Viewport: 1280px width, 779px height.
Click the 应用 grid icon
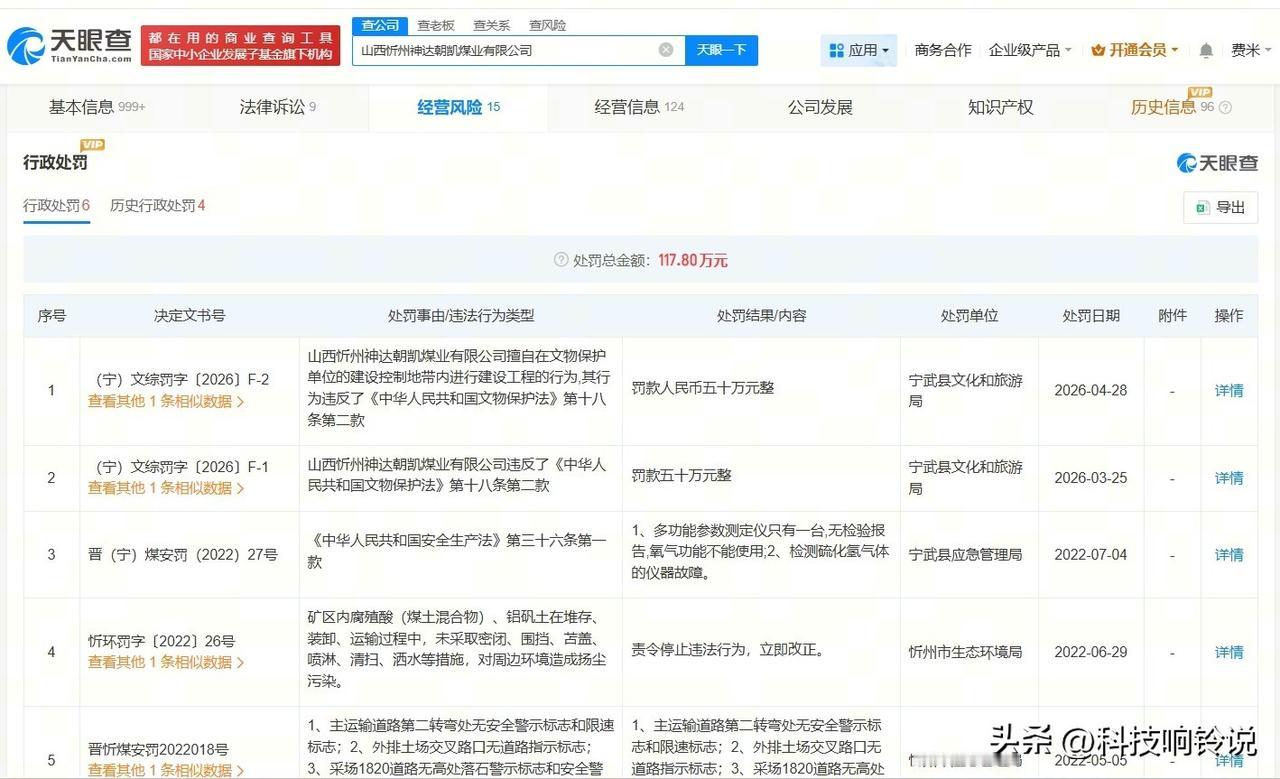click(x=836, y=50)
